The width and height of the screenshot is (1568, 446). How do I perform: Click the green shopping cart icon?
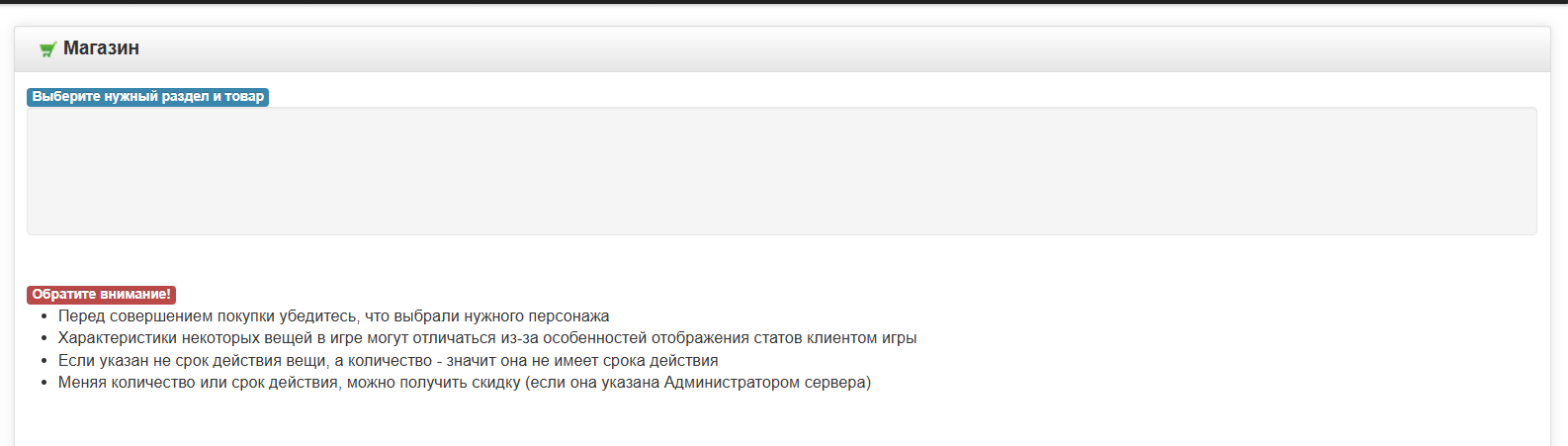click(46, 49)
